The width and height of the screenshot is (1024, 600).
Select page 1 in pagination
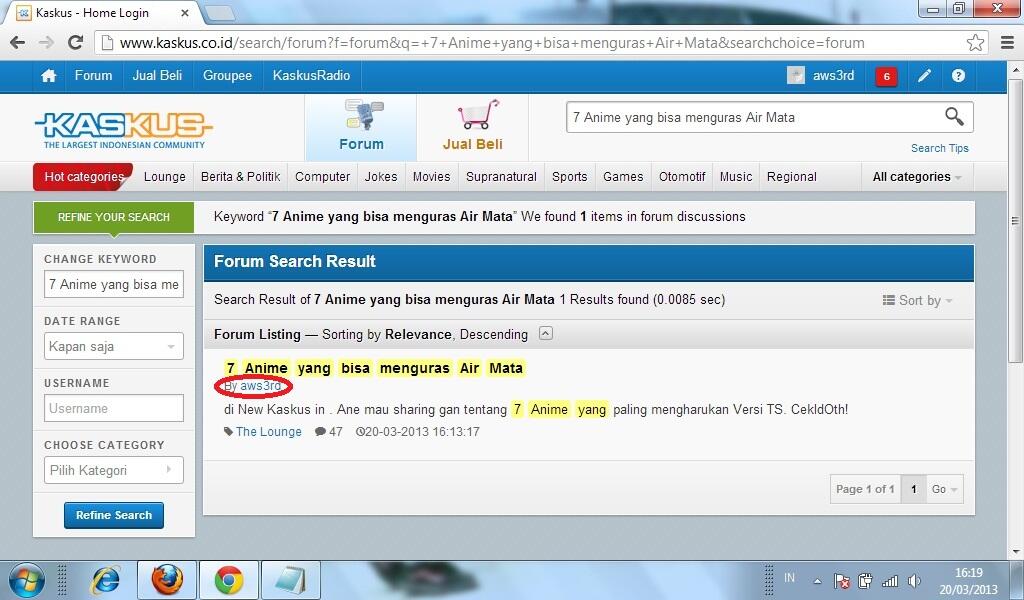pyautogui.click(x=914, y=489)
